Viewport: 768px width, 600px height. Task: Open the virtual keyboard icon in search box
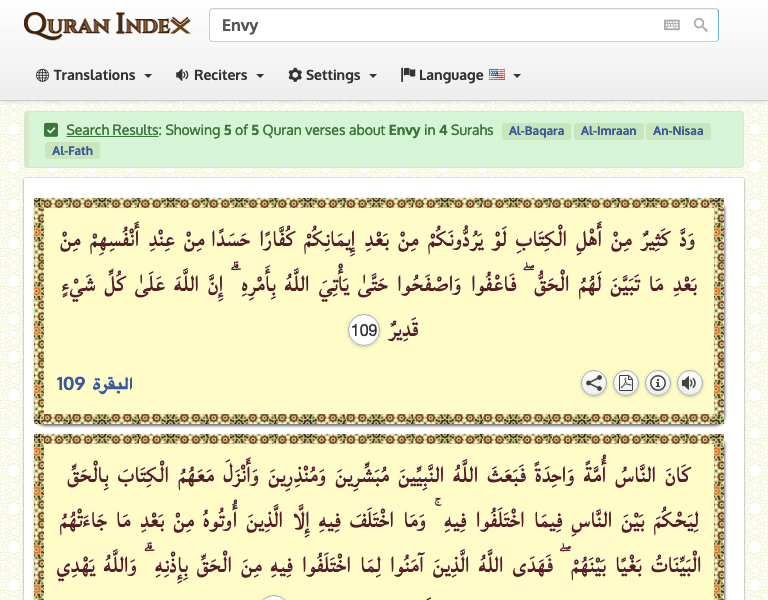point(672,26)
